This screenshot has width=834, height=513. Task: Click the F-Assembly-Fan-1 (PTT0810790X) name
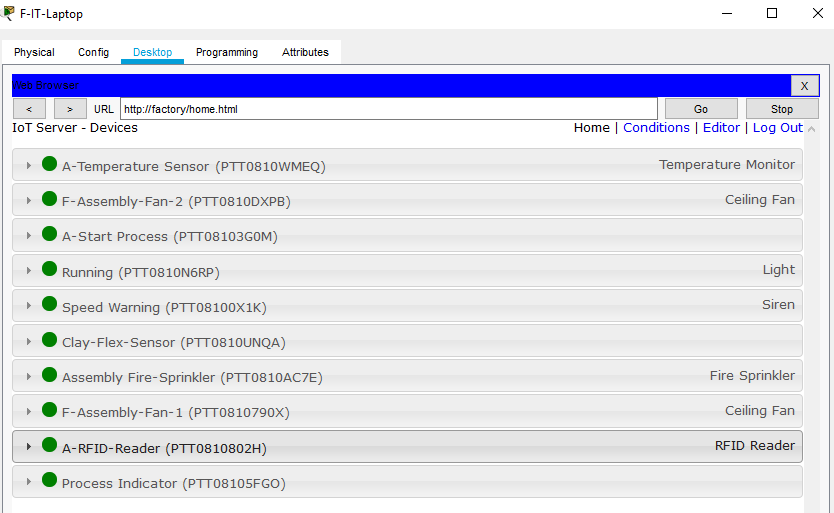coord(176,413)
